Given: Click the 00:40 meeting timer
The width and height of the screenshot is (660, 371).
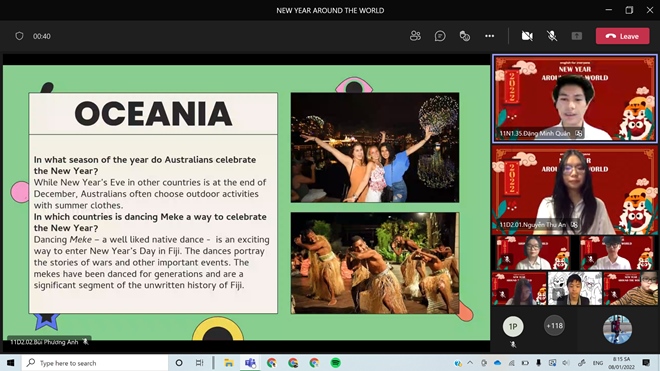Looking at the screenshot, I should [x=42, y=36].
